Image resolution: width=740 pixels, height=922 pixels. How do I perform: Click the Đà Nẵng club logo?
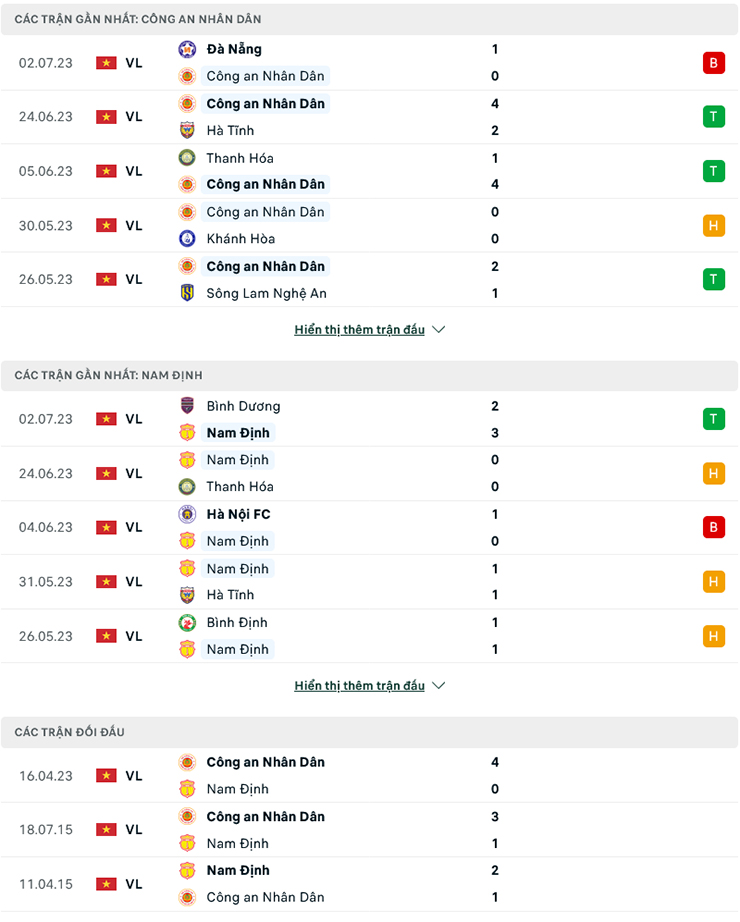187,49
